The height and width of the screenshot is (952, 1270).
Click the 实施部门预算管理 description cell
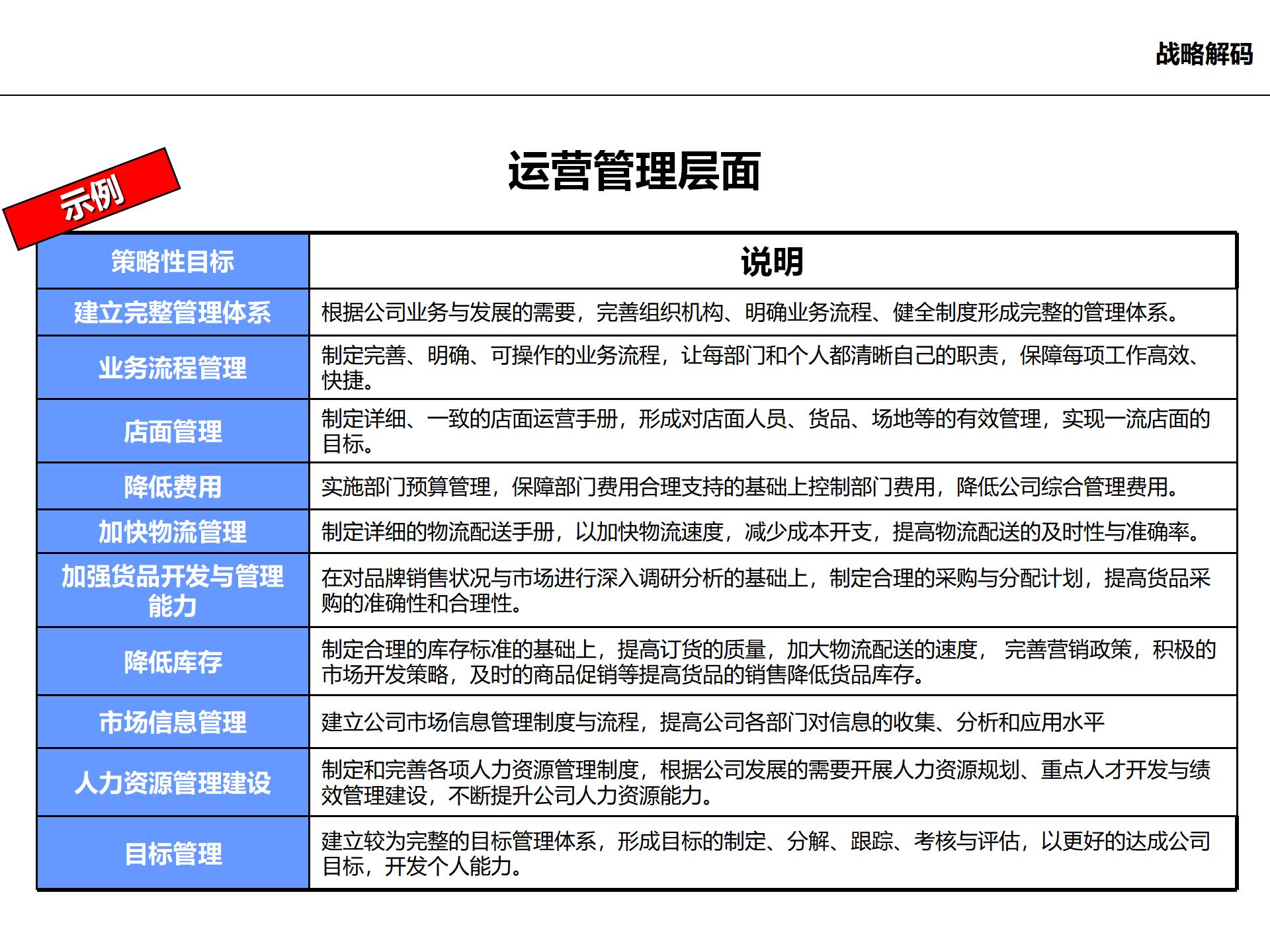750,487
